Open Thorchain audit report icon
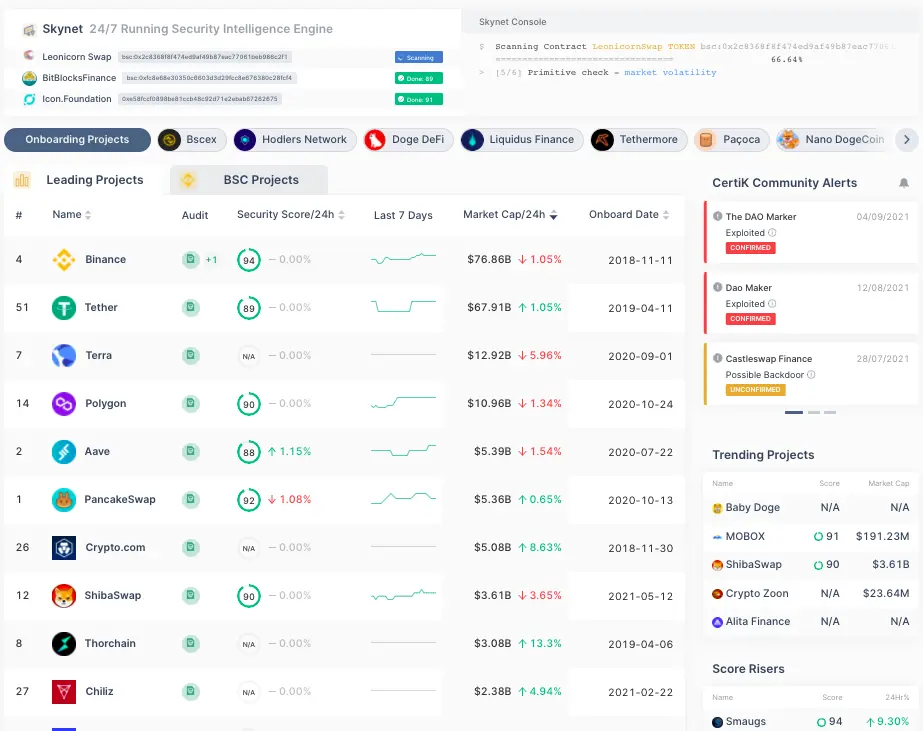The image size is (923, 731). [x=190, y=643]
